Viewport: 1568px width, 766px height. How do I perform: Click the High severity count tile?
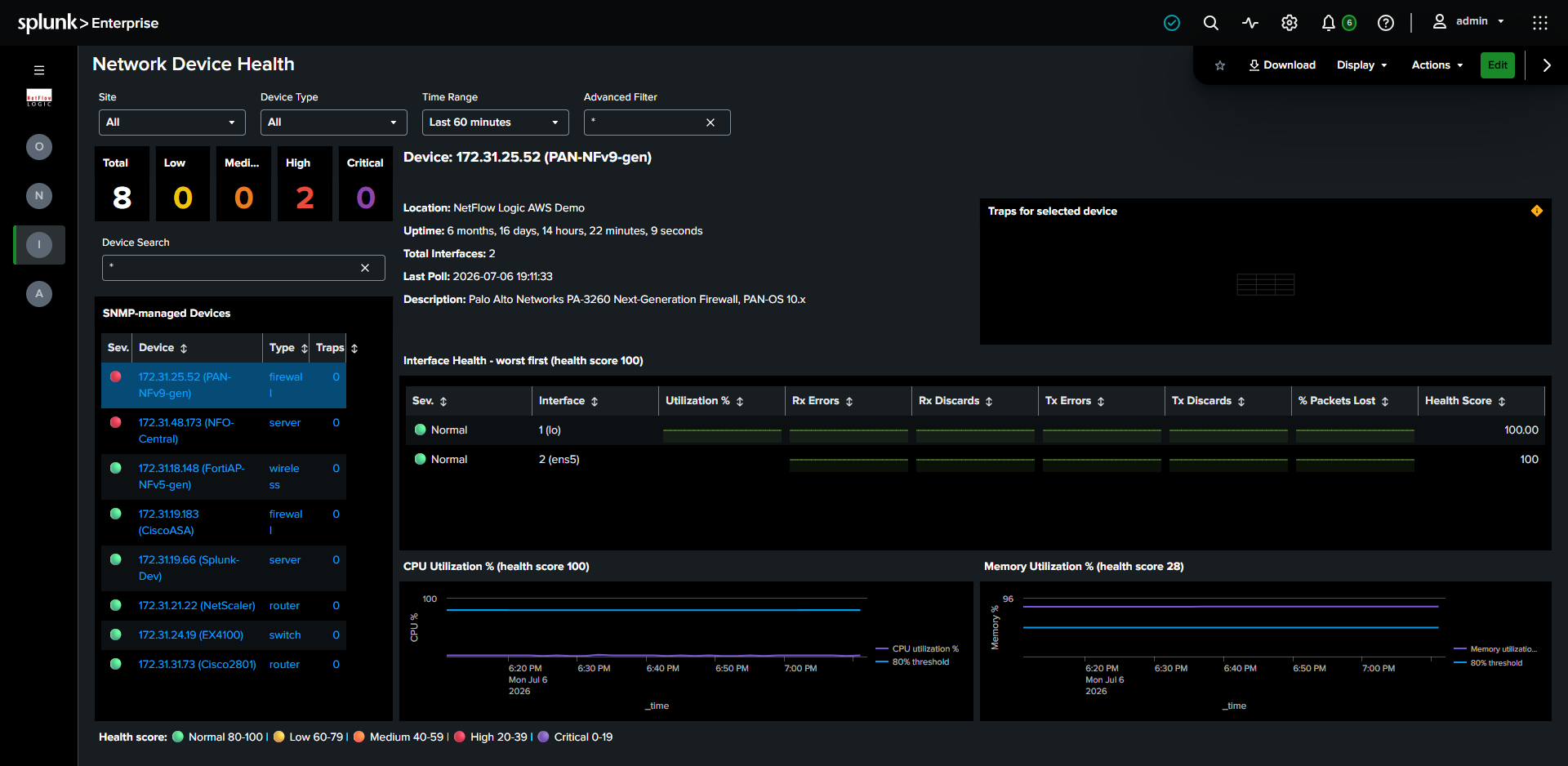[305, 184]
